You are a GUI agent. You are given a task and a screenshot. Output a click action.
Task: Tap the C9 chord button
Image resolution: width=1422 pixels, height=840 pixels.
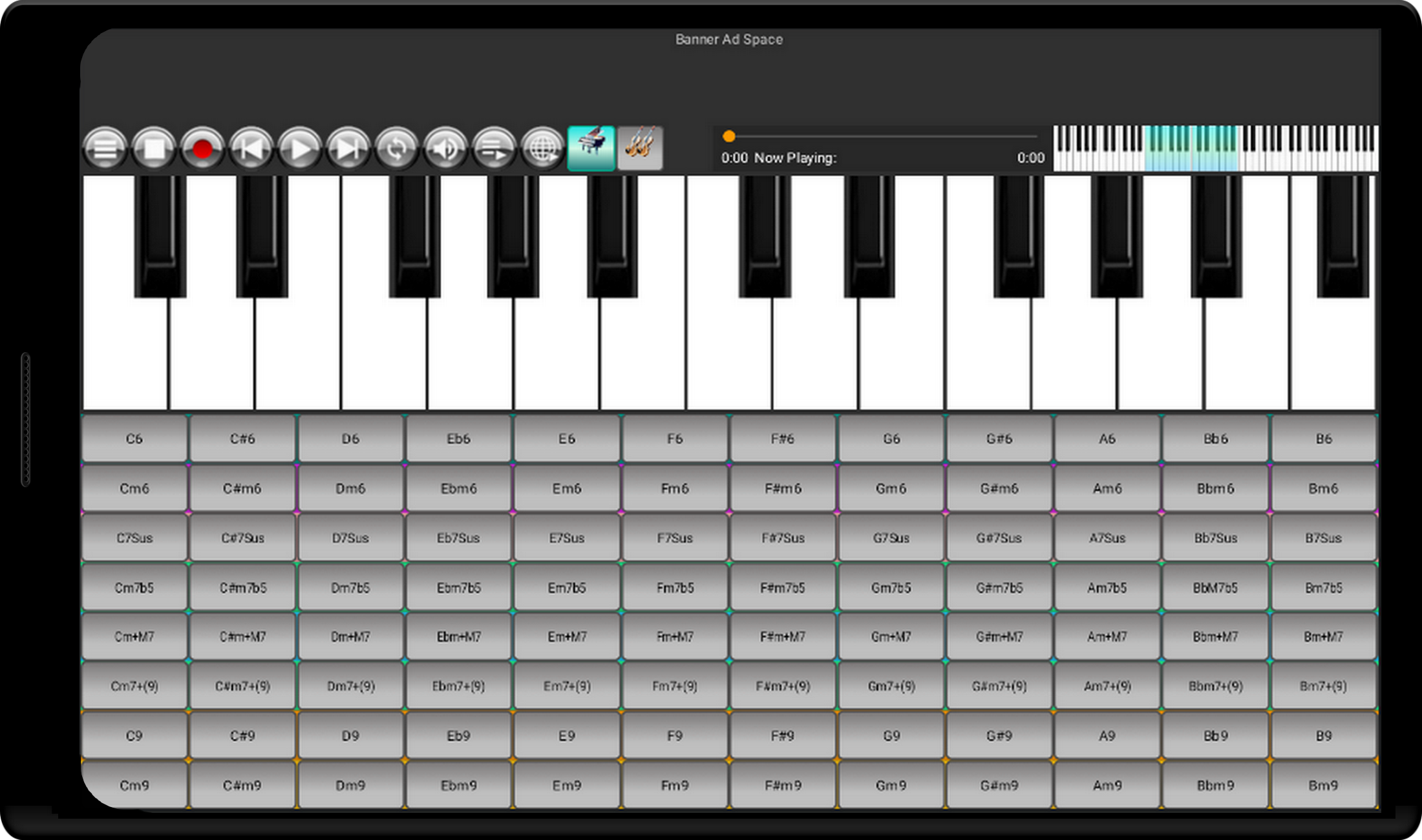(x=134, y=735)
